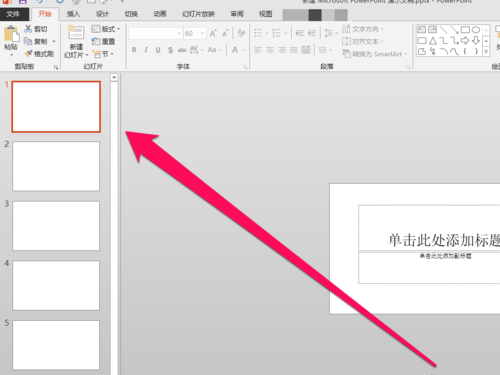Open the font size dropdown showing 60

click(x=194, y=33)
